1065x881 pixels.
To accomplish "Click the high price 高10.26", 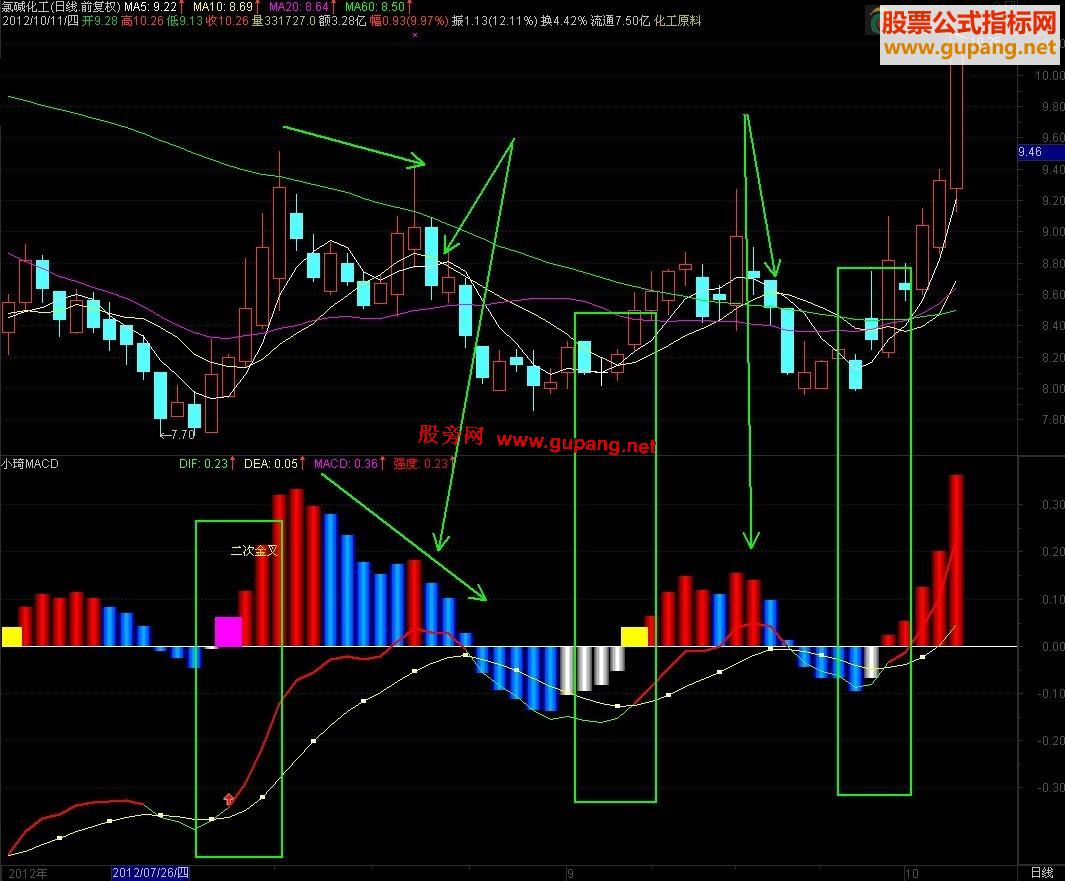I will pyautogui.click(x=143, y=21).
